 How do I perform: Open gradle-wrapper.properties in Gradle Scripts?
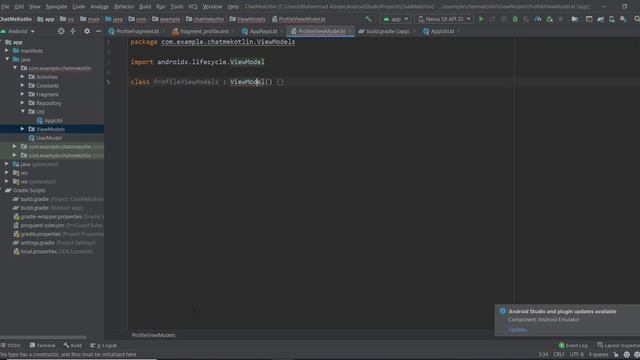tap(51, 217)
